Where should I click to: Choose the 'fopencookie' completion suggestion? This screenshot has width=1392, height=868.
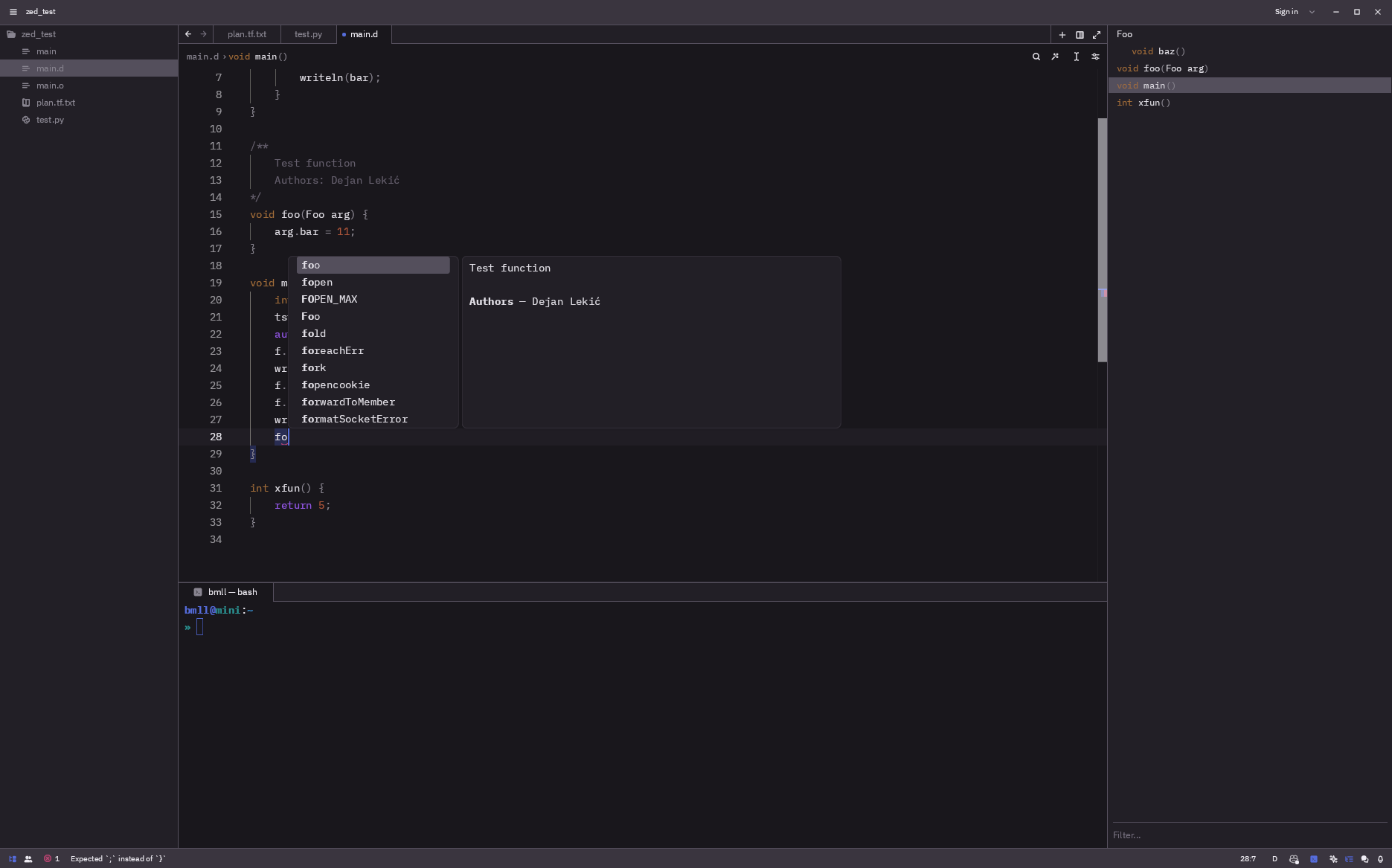click(x=373, y=385)
